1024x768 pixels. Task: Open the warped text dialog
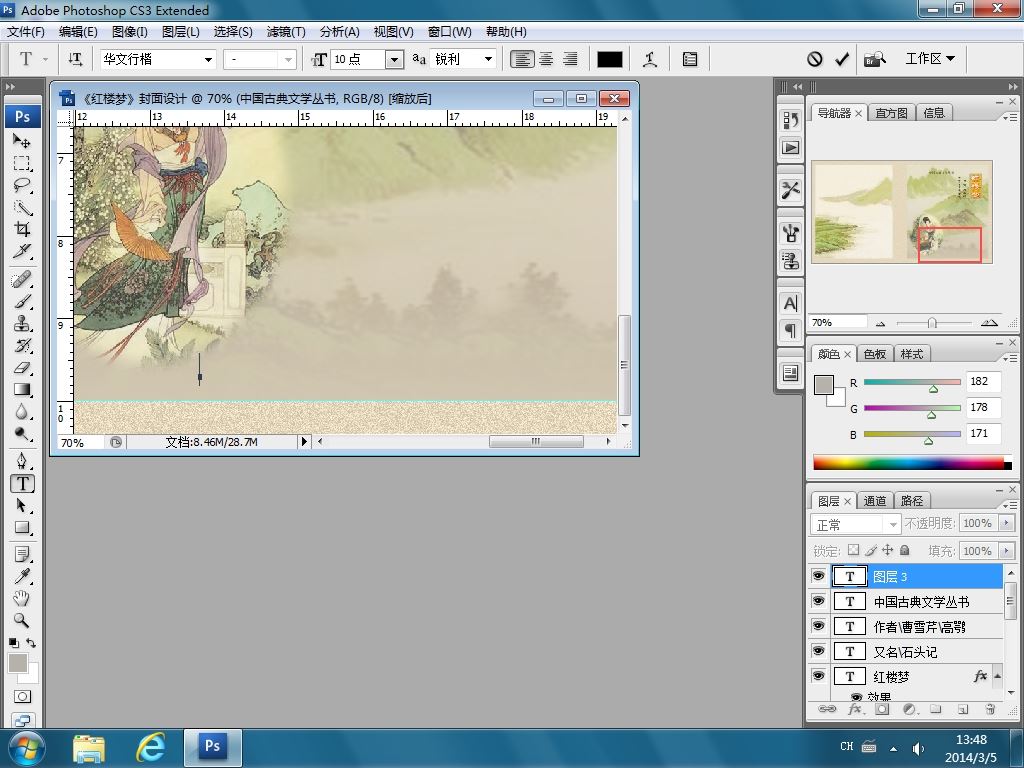650,59
